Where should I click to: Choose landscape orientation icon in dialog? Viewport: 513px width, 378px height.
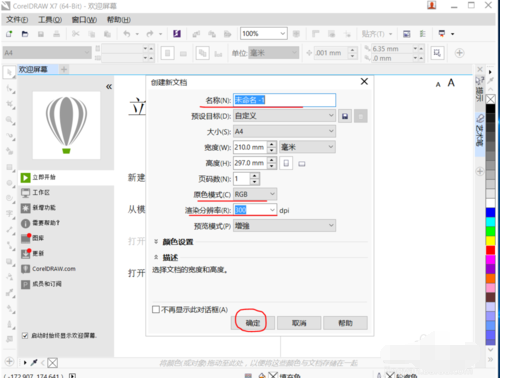(x=302, y=164)
